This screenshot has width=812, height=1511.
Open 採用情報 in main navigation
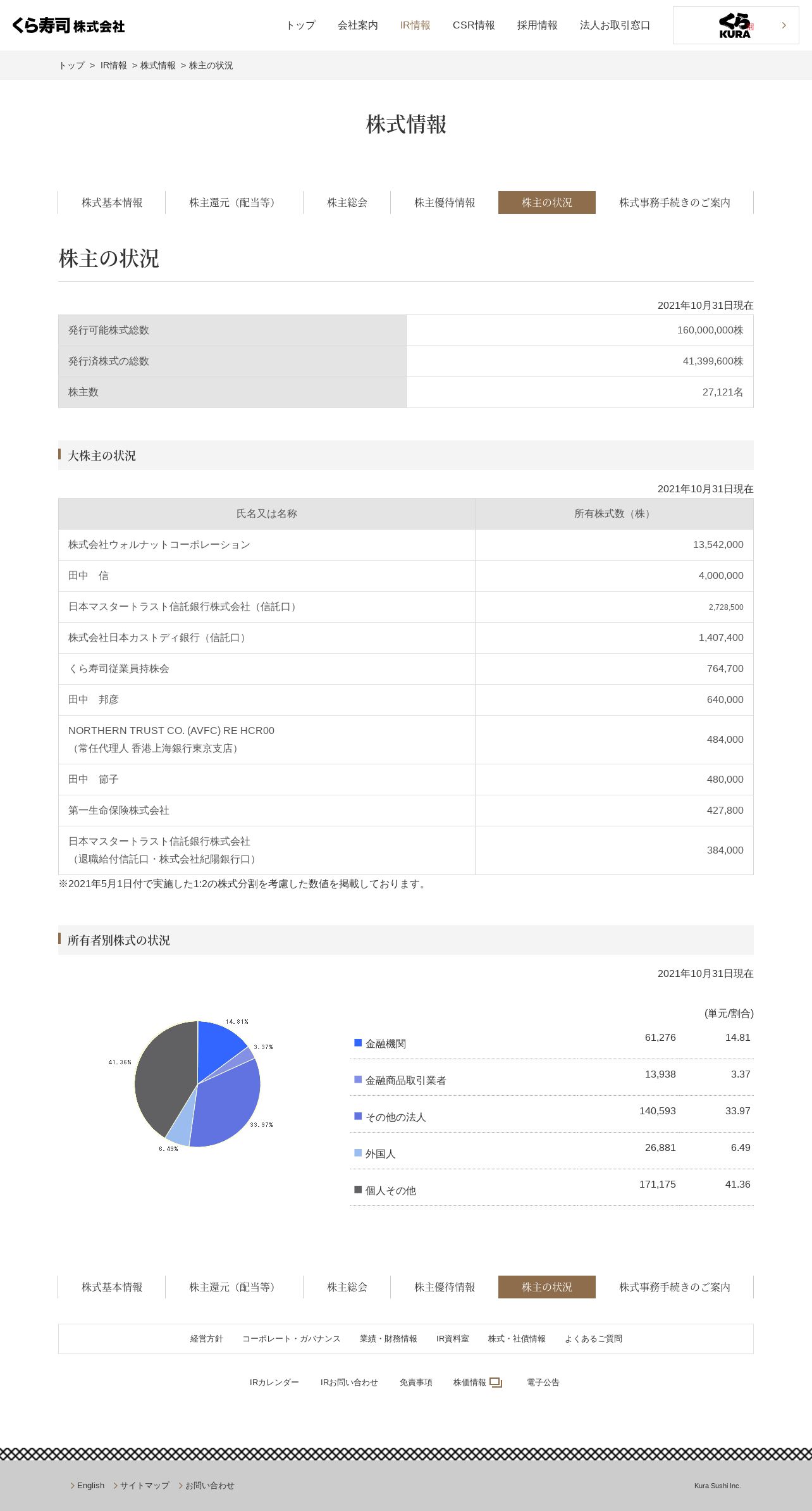[538, 25]
